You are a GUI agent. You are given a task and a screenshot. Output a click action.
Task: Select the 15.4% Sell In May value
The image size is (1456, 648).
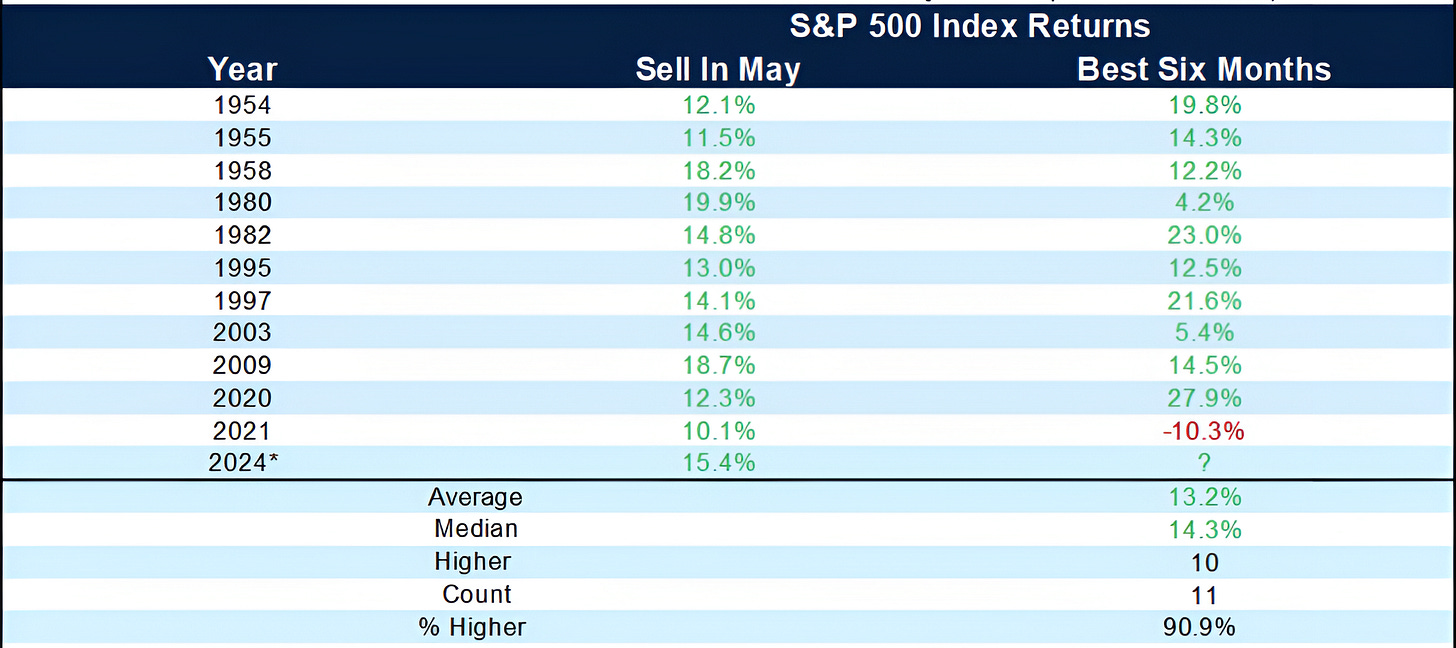[x=719, y=463]
